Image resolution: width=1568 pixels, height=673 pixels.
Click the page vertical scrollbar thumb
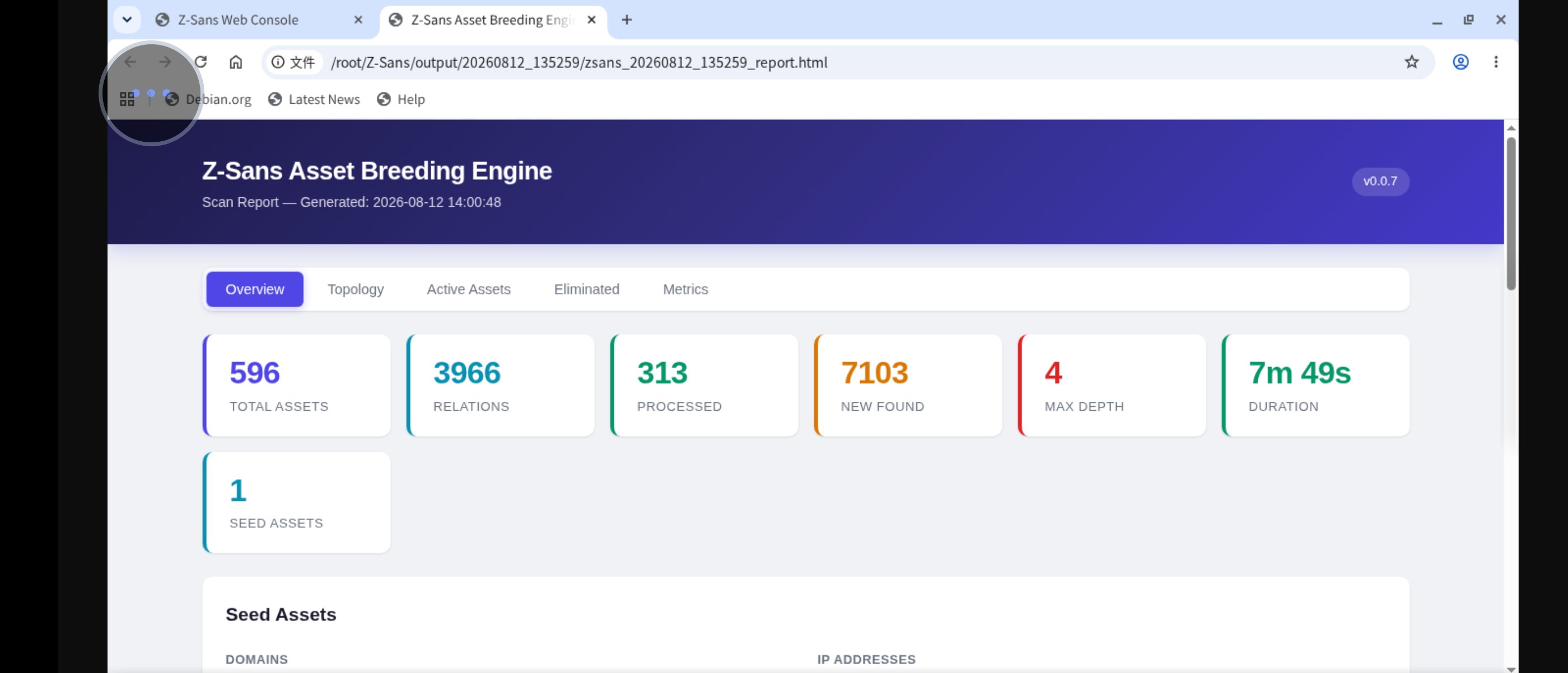[x=1511, y=213]
